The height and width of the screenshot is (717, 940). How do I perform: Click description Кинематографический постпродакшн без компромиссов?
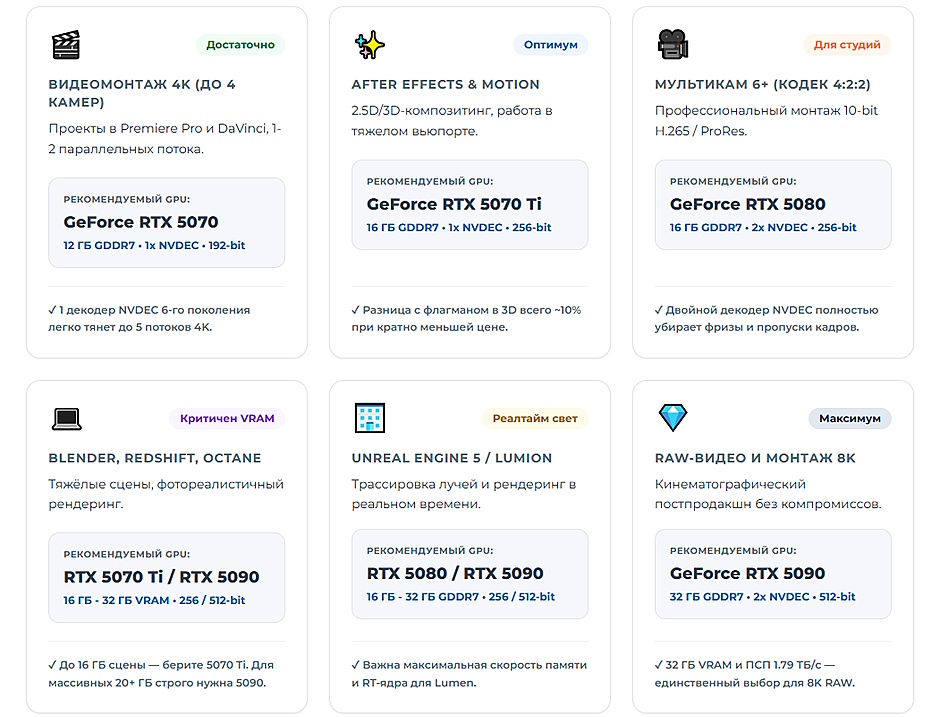tap(768, 494)
